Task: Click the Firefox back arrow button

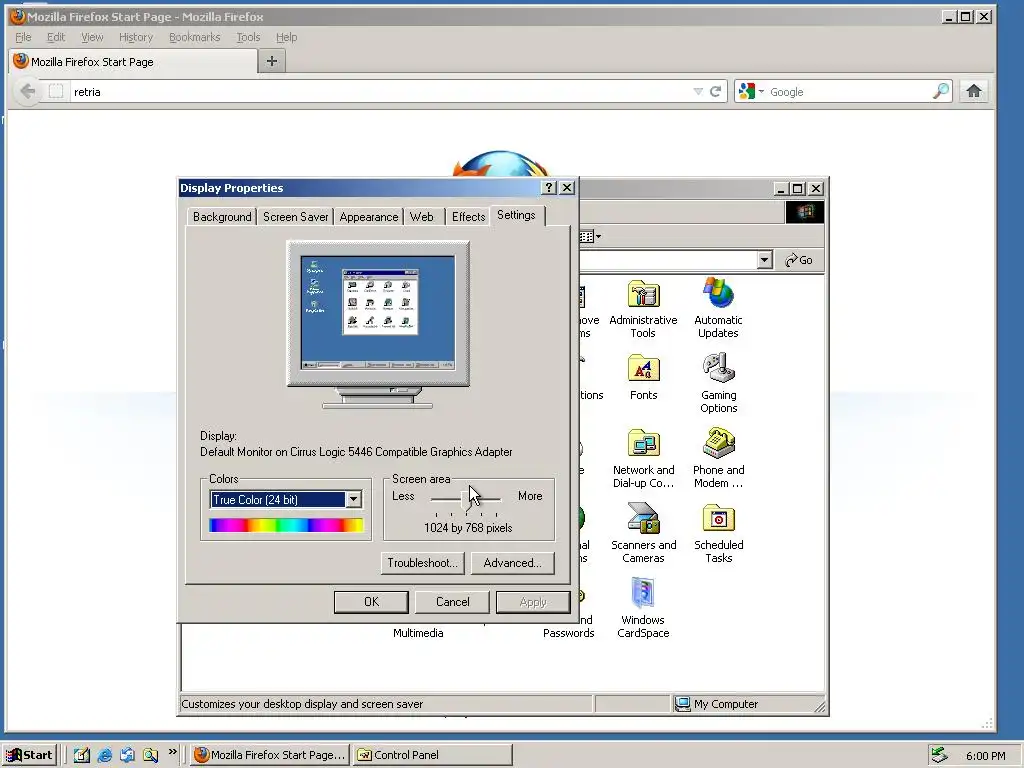Action: tap(27, 91)
